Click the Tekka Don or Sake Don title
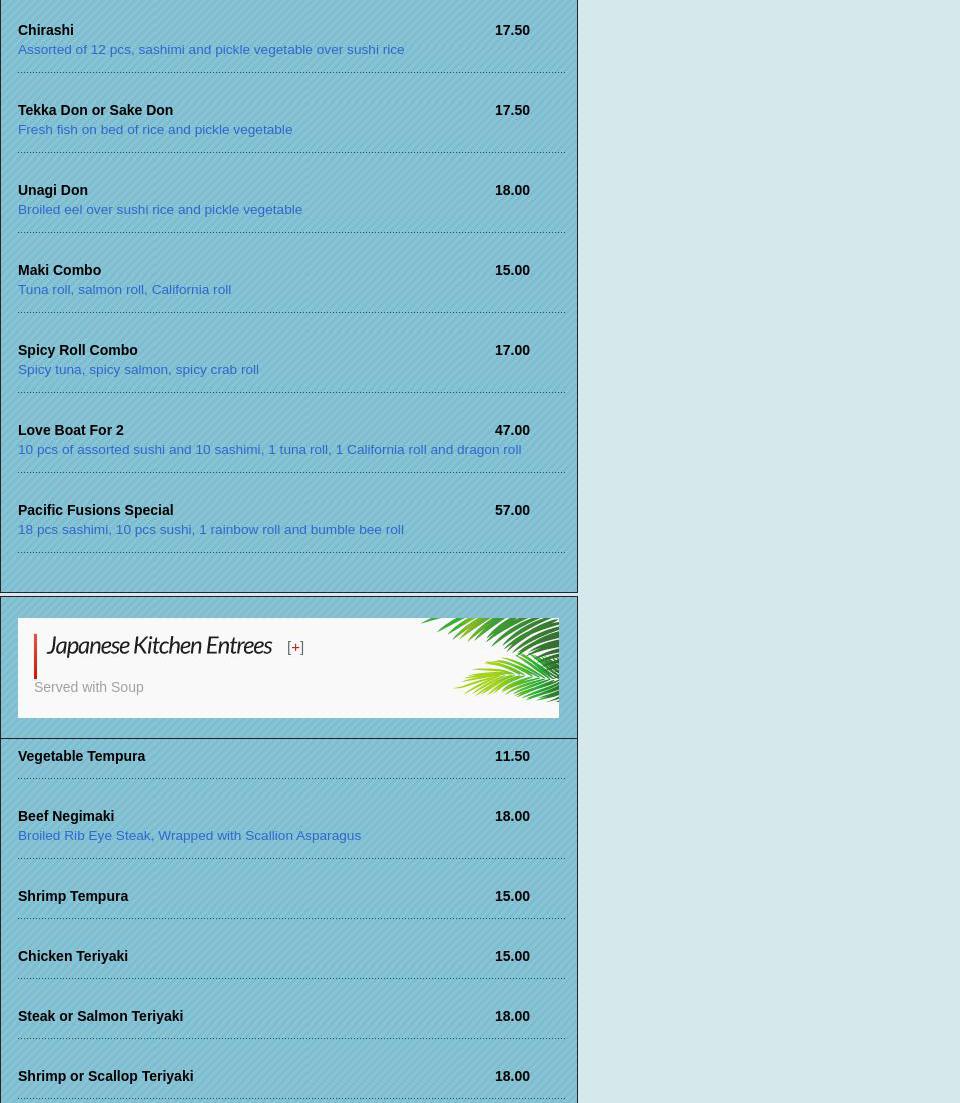The image size is (960, 1103). point(95,110)
